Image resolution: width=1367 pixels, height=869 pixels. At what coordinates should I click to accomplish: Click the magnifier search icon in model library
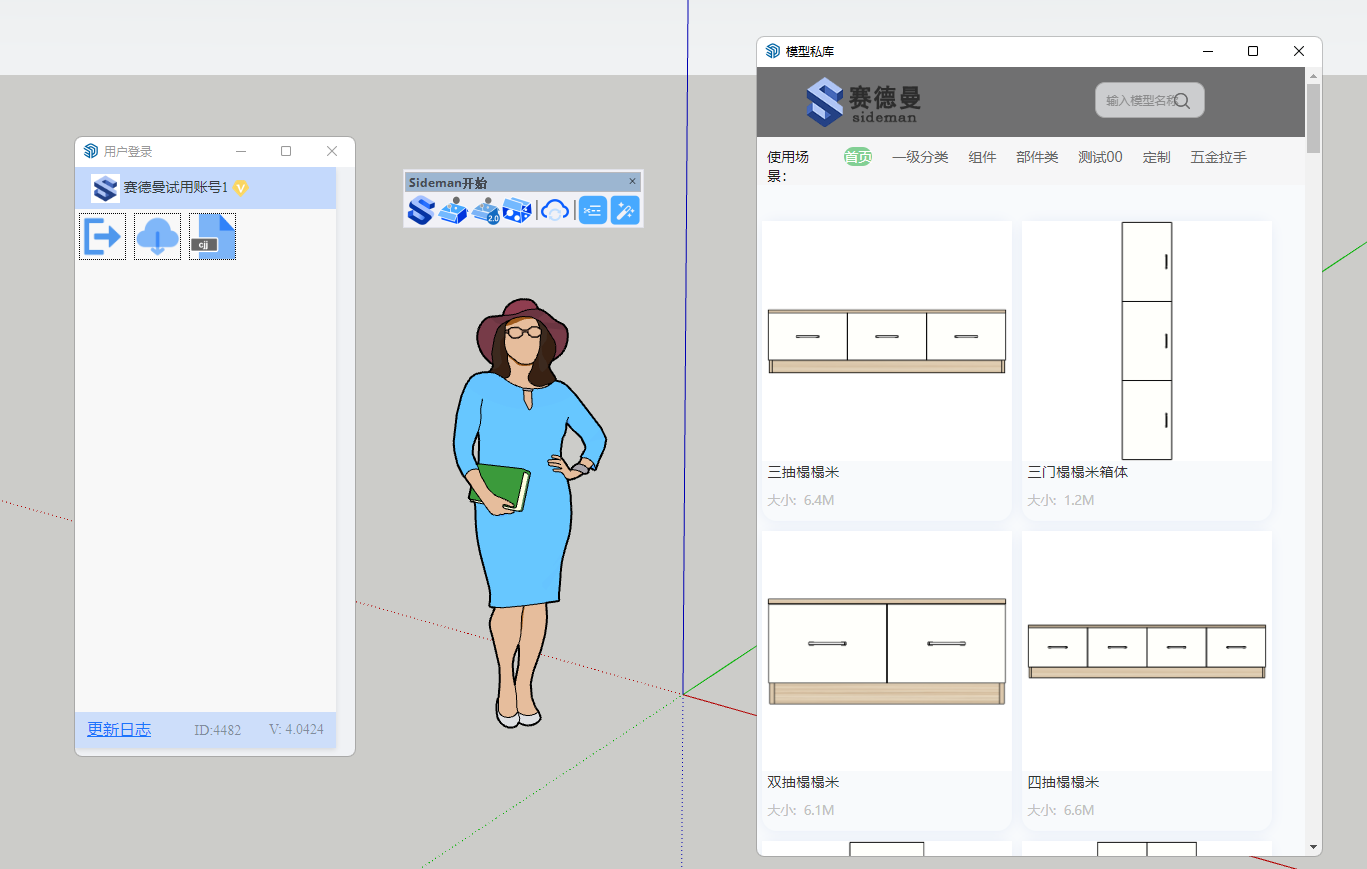[x=1182, y=101]
